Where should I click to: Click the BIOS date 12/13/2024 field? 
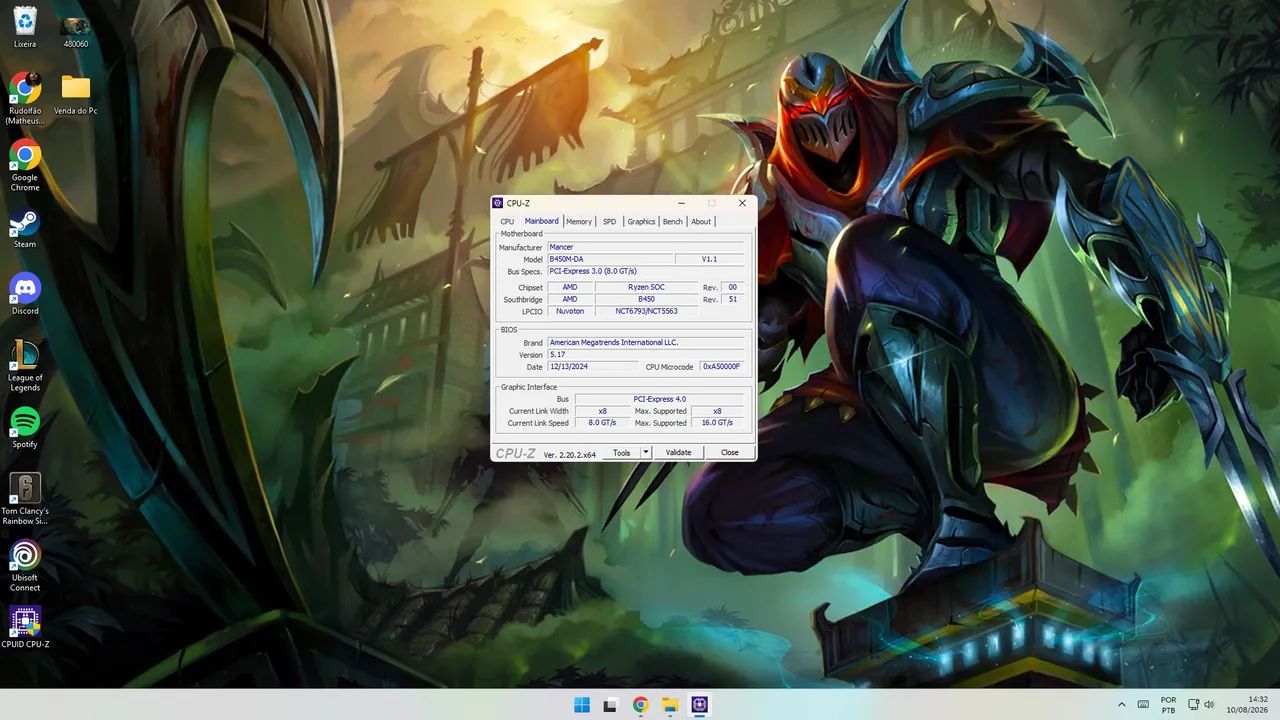coord(592,366)
